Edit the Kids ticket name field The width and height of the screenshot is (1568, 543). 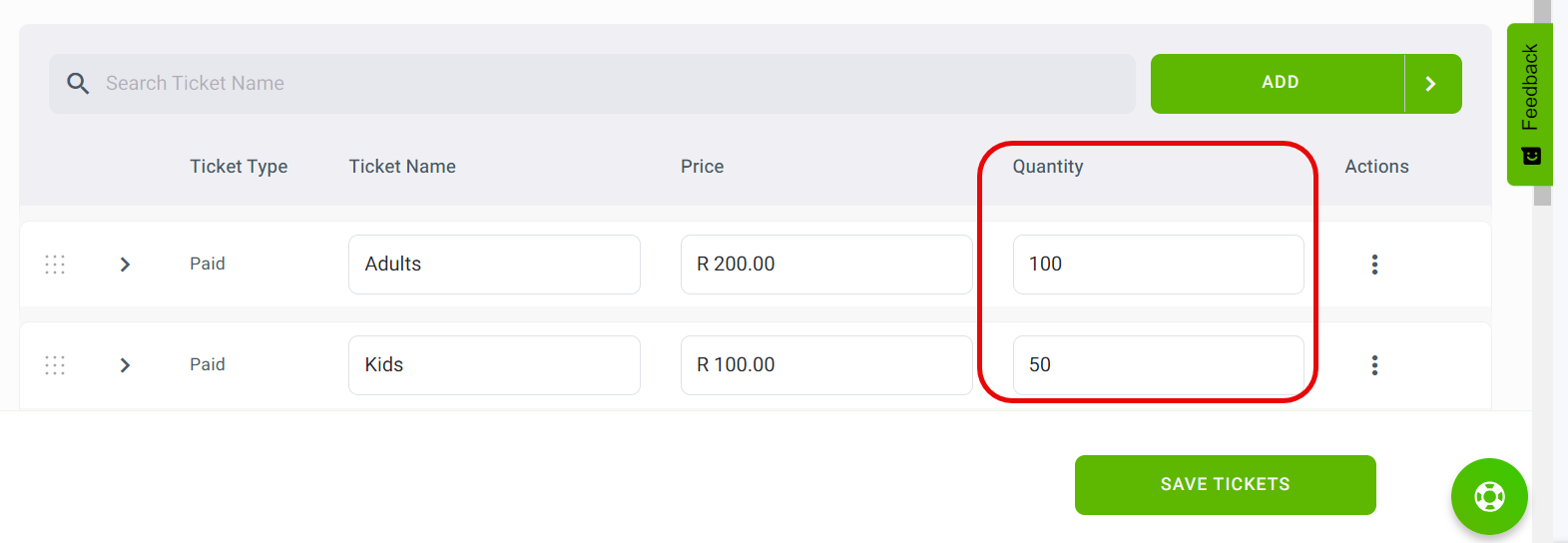(494, 365)
